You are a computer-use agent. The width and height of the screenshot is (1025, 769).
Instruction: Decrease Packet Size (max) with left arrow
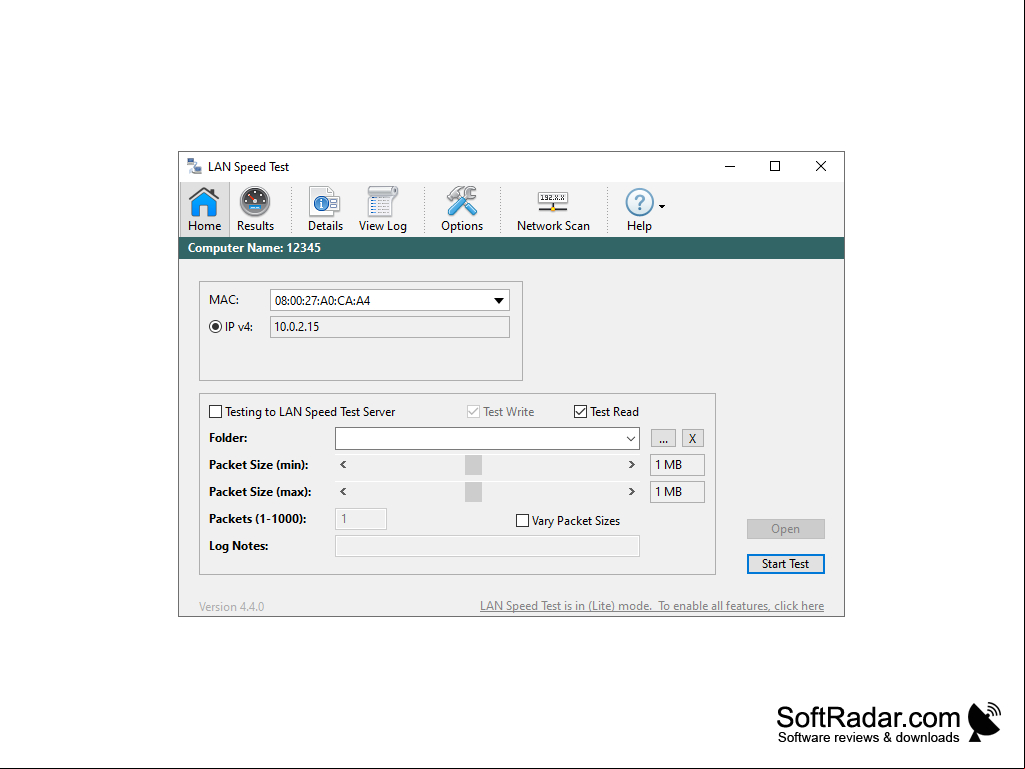343,492
